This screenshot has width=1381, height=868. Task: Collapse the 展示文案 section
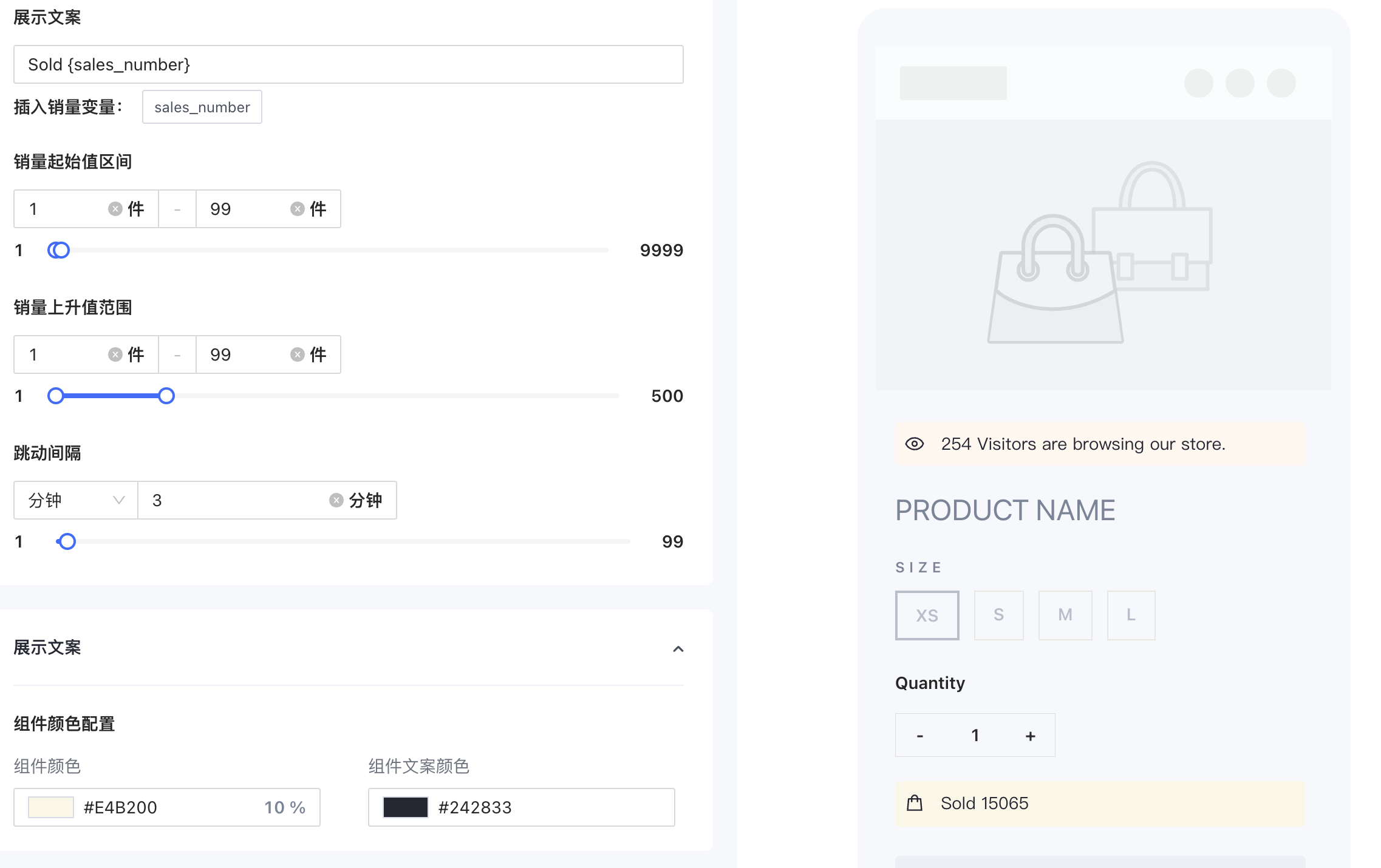pyautogui.click(x=678, y=649)
